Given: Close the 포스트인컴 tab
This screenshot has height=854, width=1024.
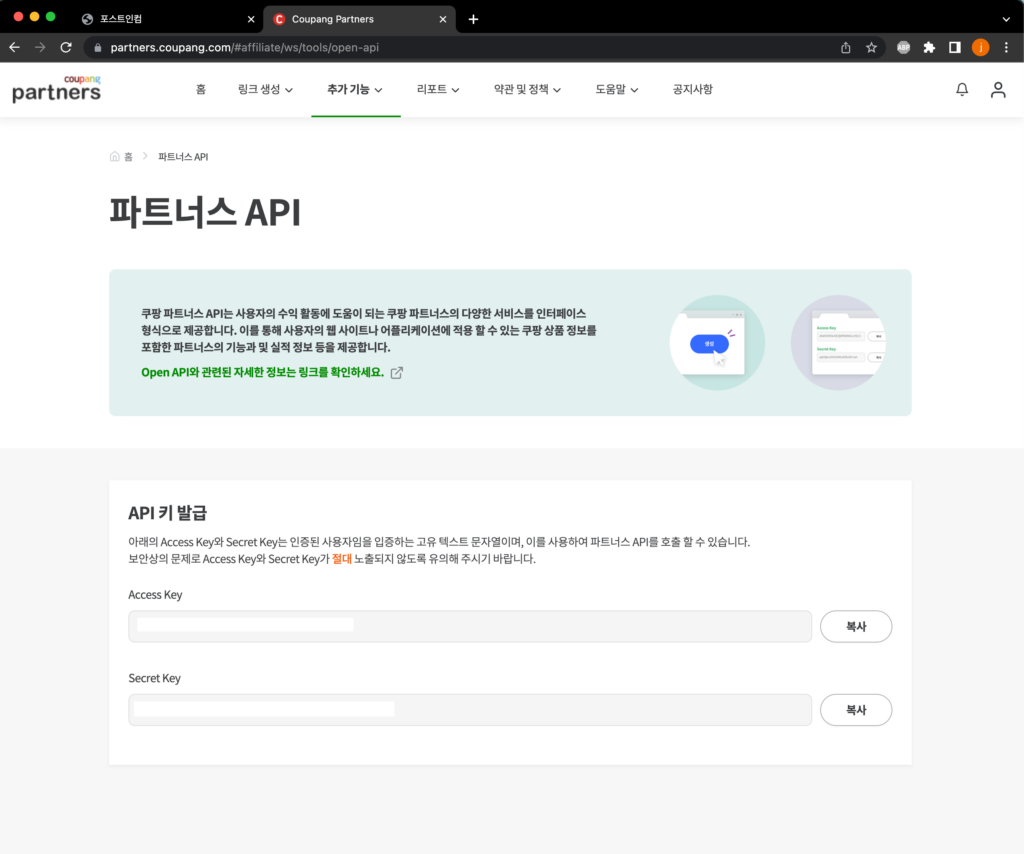Looking at the screenshot, I should pyautogui.click(x=251, y=20).
